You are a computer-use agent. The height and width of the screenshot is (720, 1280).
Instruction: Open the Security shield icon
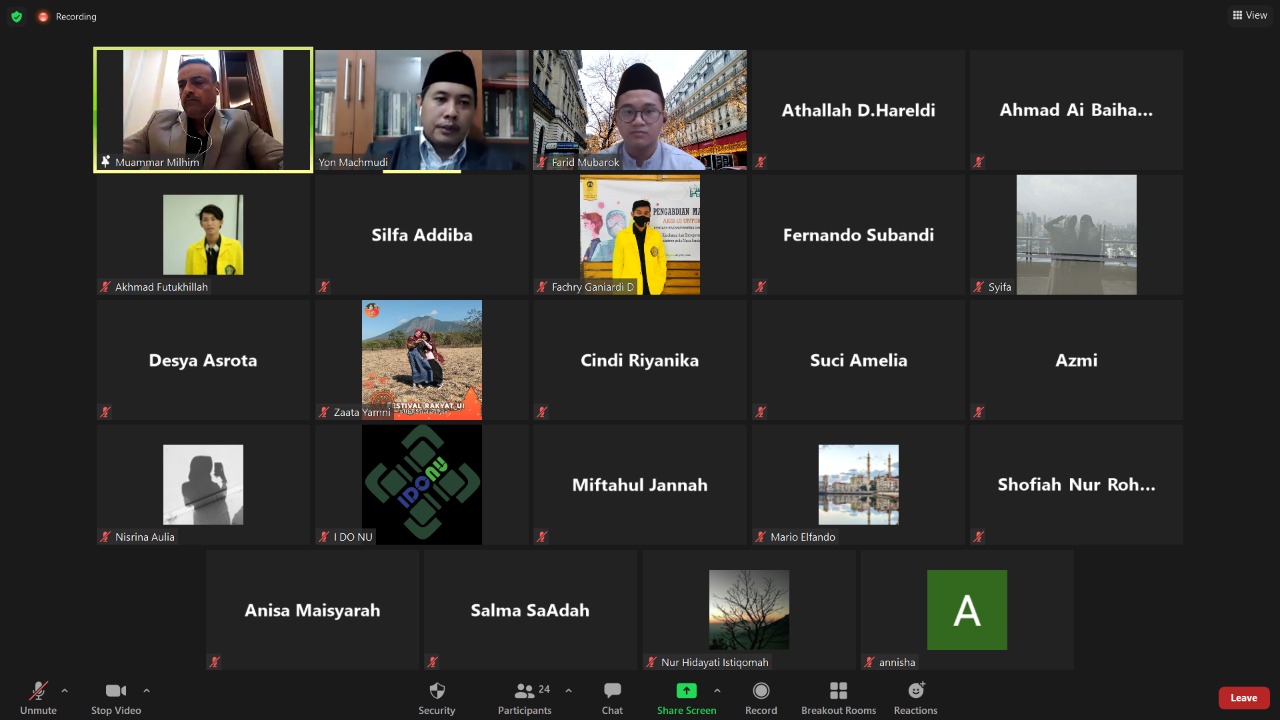tap(437, 692)
